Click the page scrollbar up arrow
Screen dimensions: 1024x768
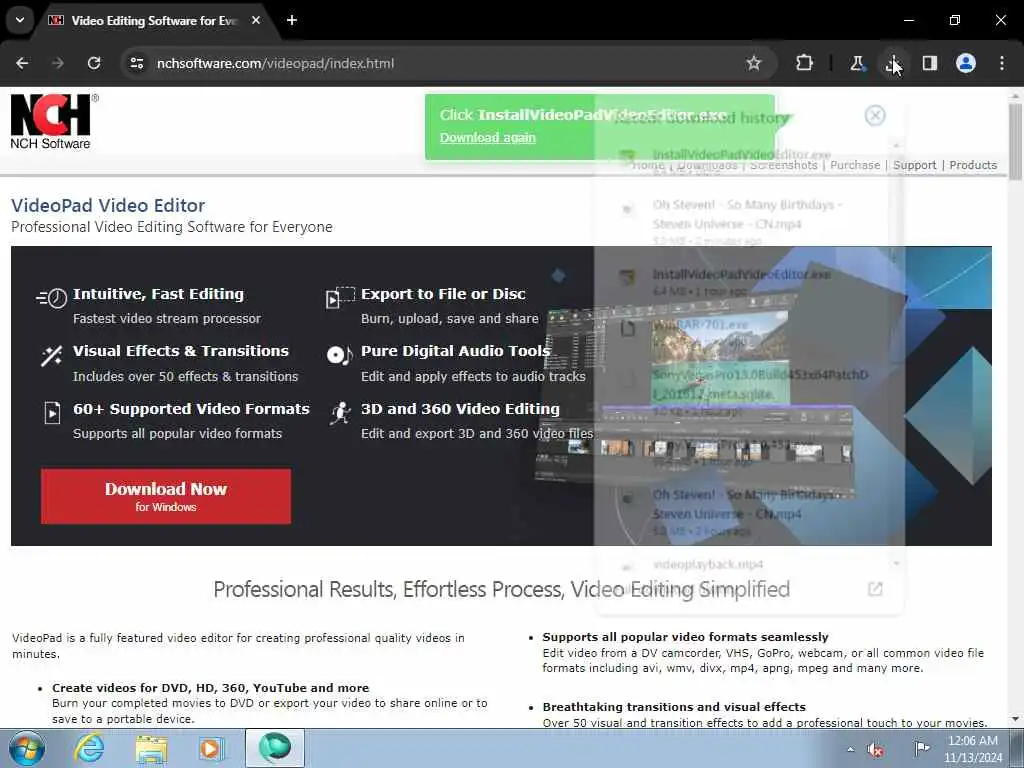[x=1015, y=96]
